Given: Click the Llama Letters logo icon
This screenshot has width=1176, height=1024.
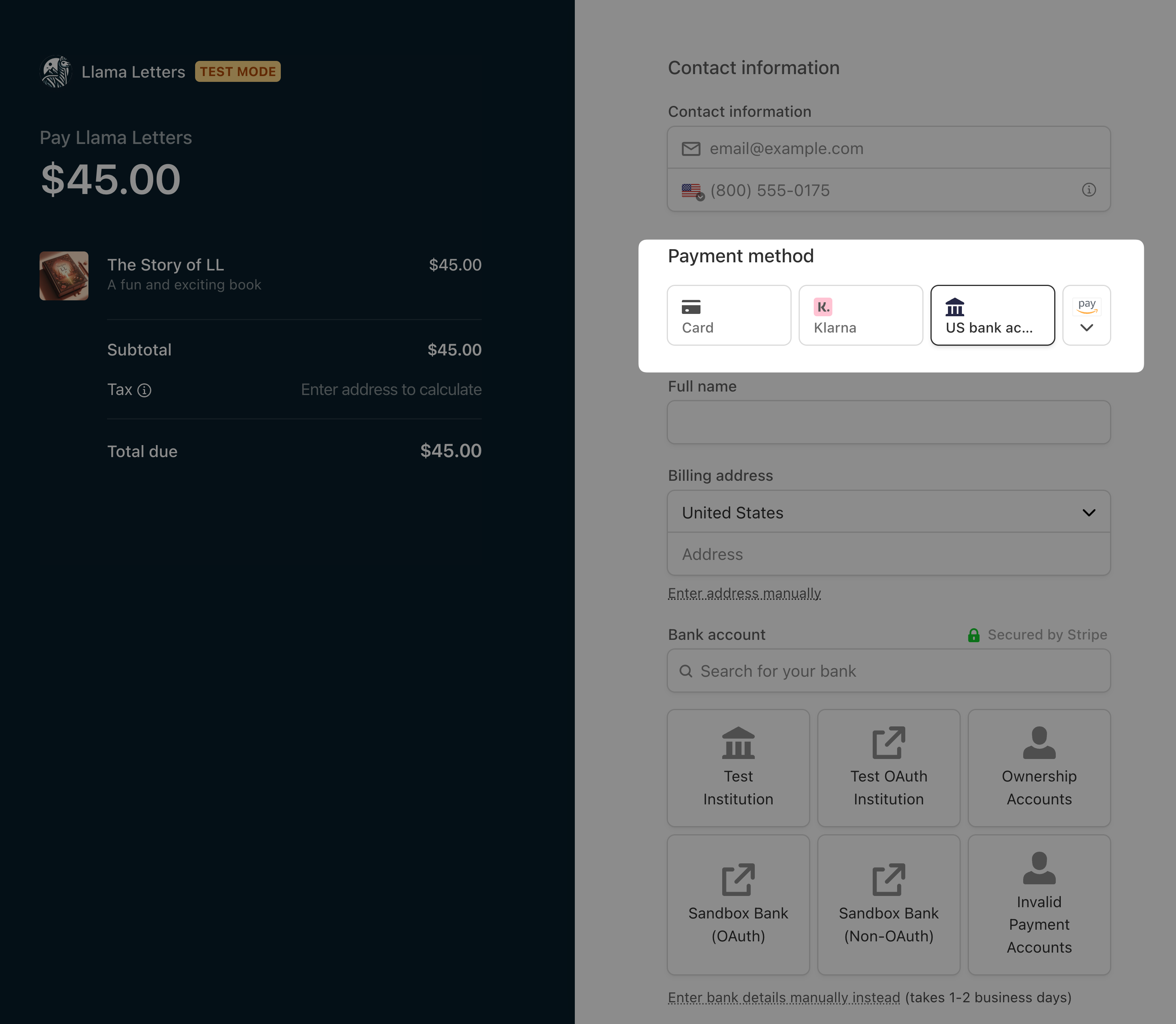Looking at the screenshot, I should click(x=55, y=72).
